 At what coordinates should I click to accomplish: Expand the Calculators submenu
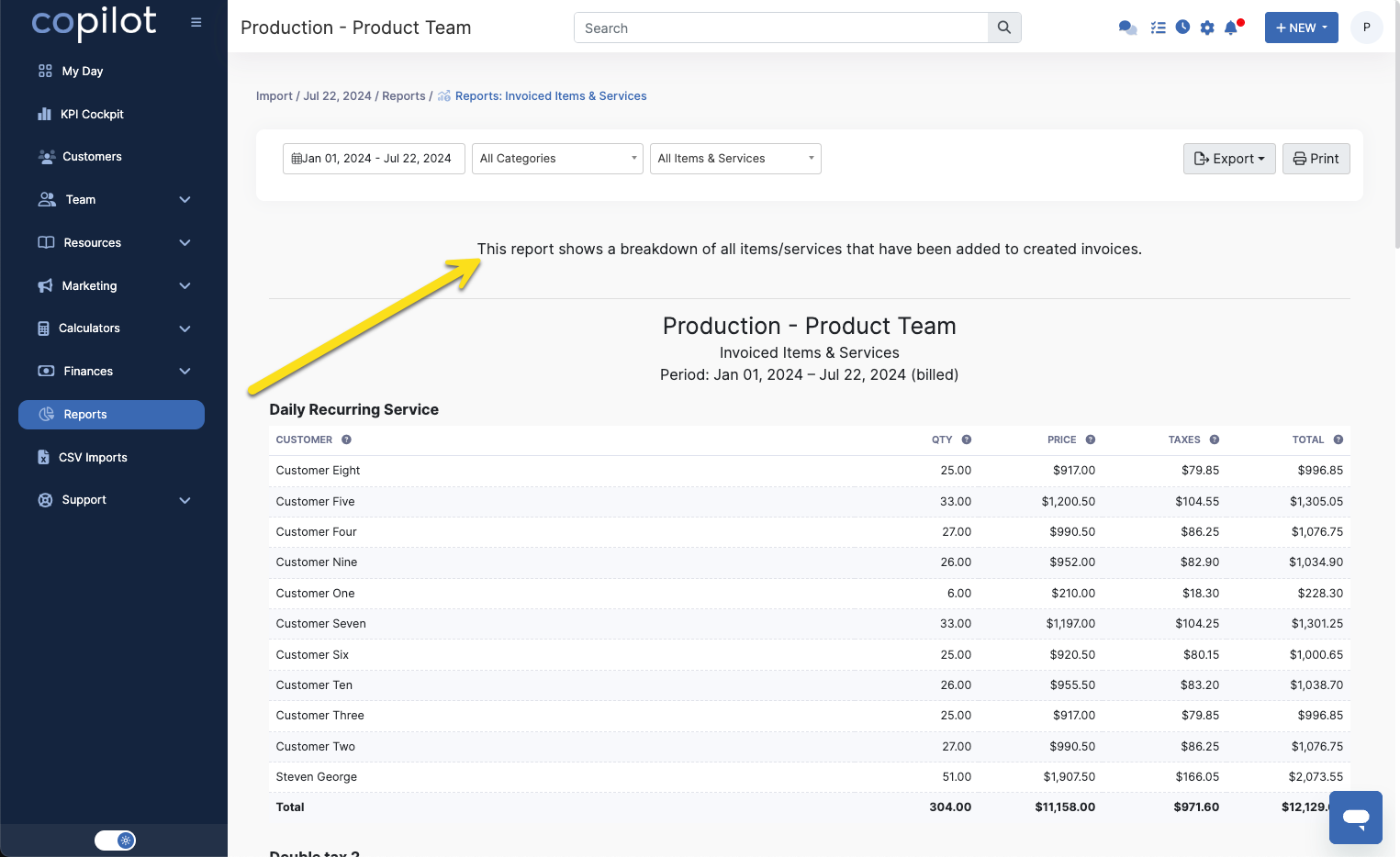[x=185, y=328]
